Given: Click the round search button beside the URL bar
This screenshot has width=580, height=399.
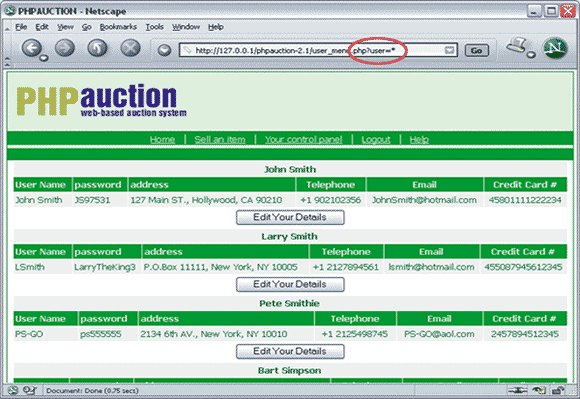Looking at the screenshot, I should (164, 50).
